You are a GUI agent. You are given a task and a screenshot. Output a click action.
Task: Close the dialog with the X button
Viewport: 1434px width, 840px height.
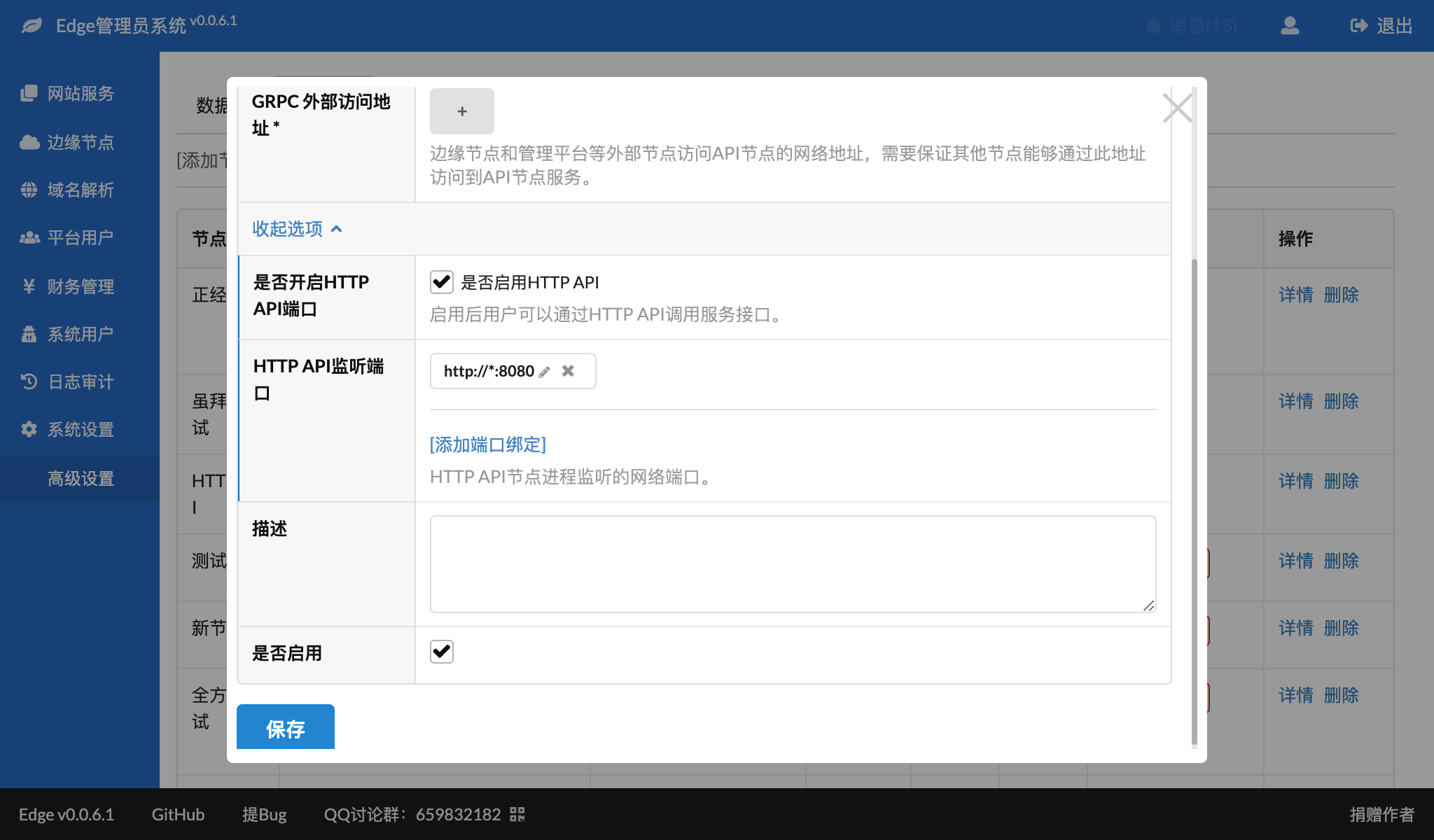(1178, 108)
